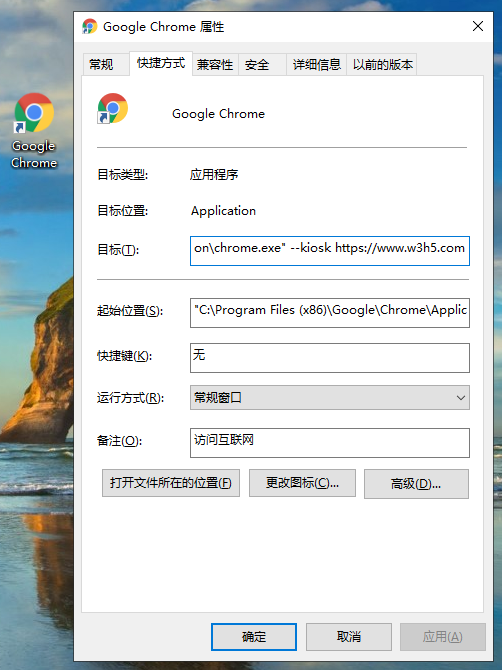The height and width of the screenshot is (670, 502).
Task: Click the Google Chrome 属性 title text
Action: point(164,26)
